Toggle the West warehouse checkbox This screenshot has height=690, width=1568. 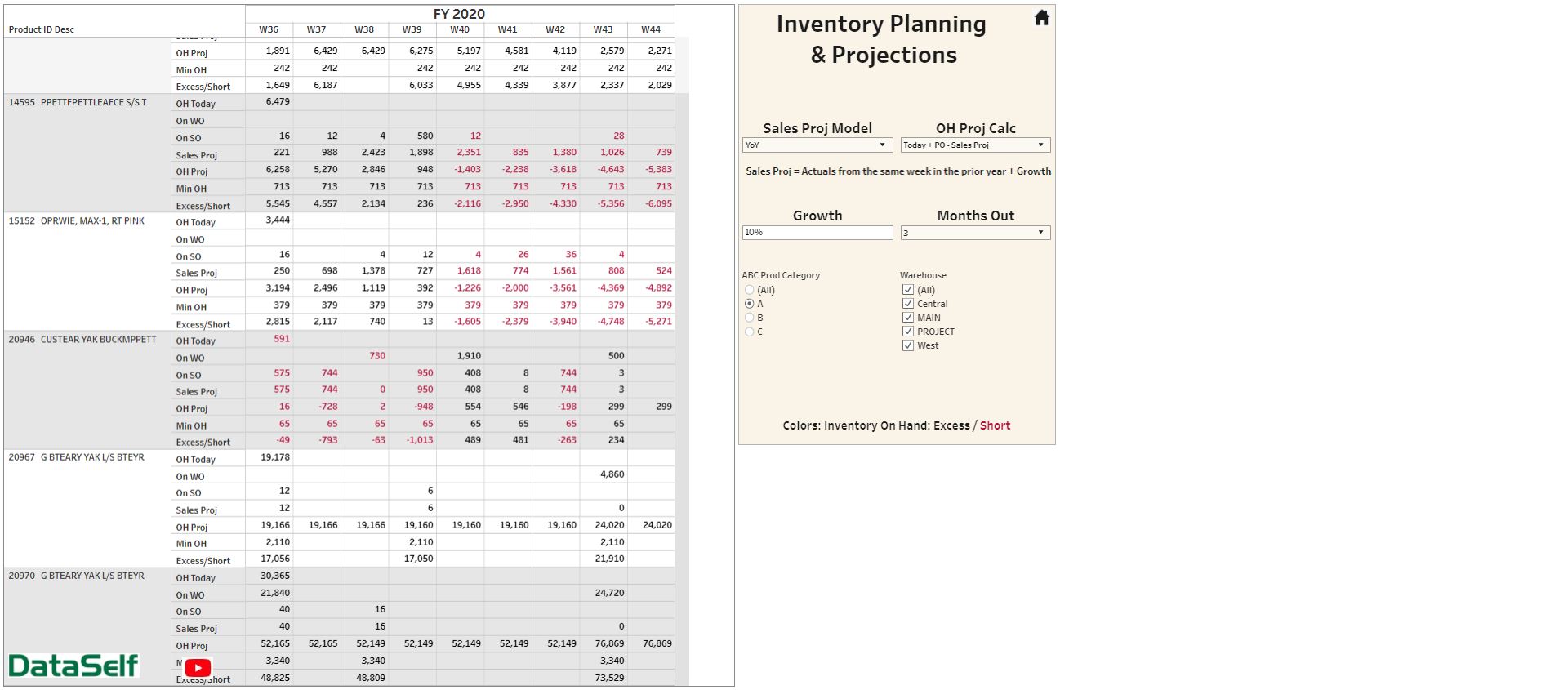(x=908, y=345)
